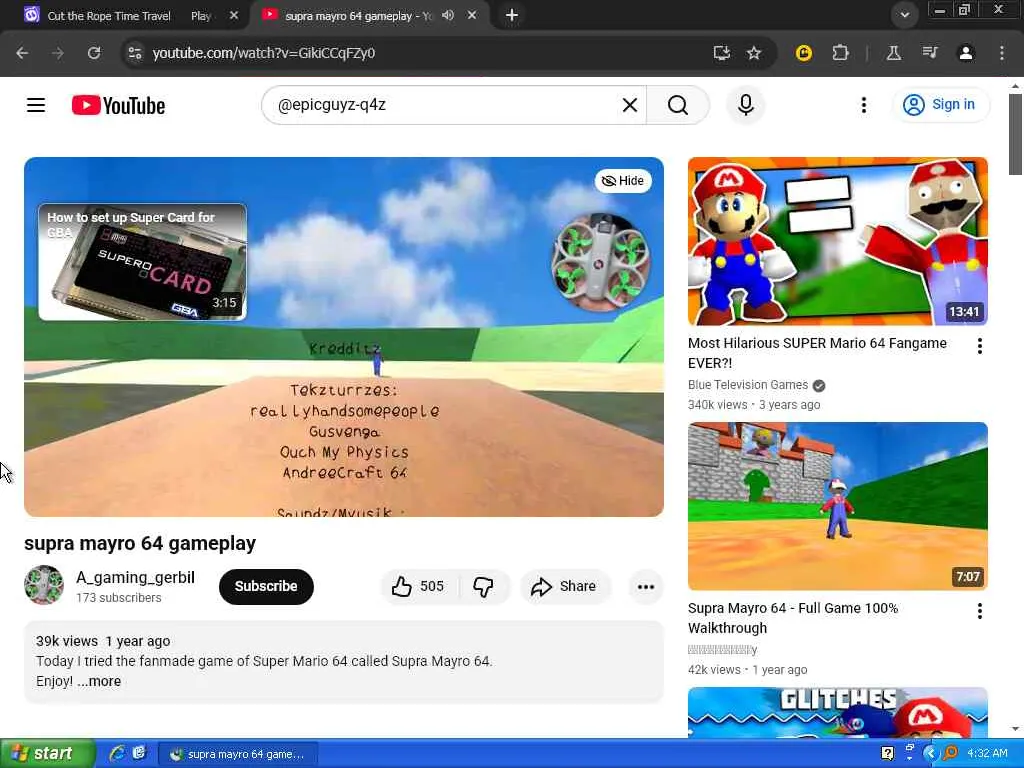
Task: Open more actions for the video
Action: click(646, 586)
